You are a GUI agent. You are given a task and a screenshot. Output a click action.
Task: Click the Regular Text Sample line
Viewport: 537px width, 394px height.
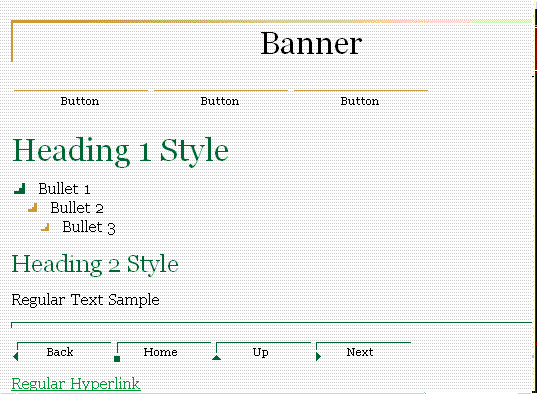tap(86, 300)
